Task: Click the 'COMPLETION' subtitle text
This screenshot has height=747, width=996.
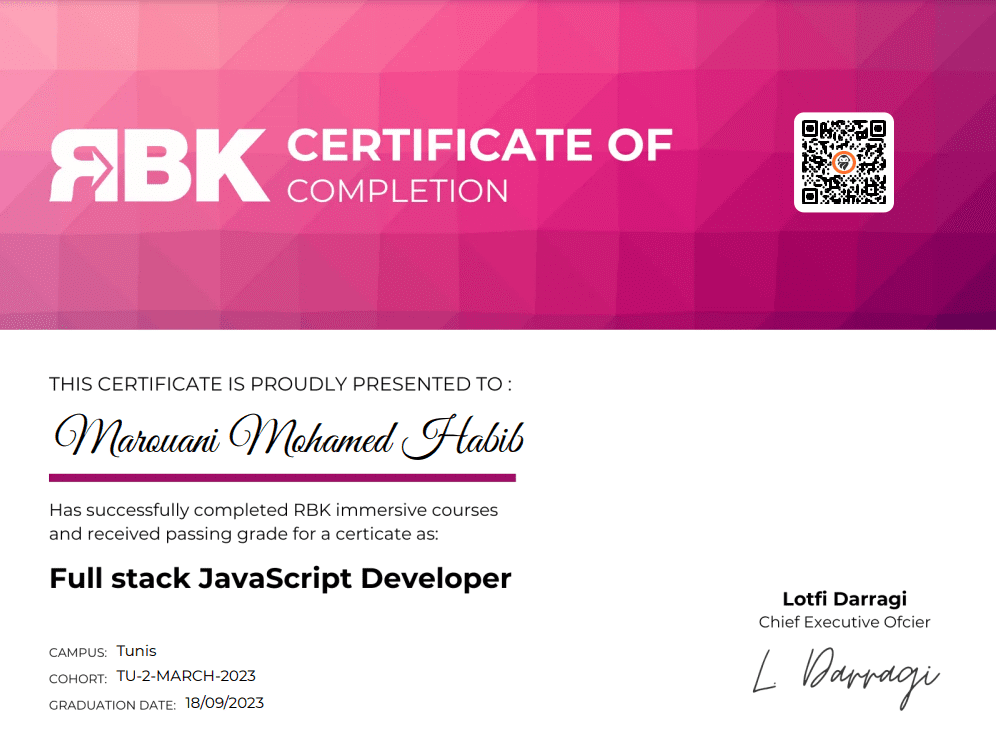Action: click(398, 191)
